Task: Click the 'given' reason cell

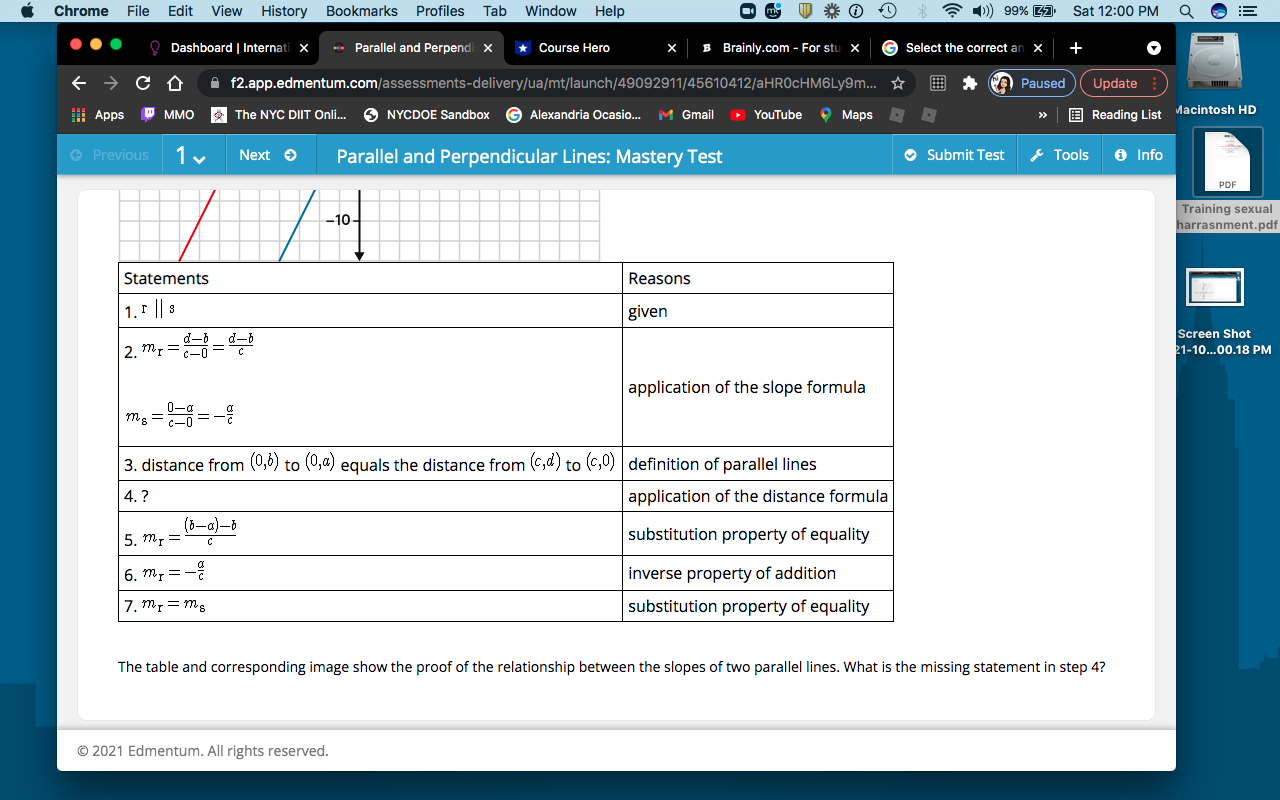Action: [758, 311]
